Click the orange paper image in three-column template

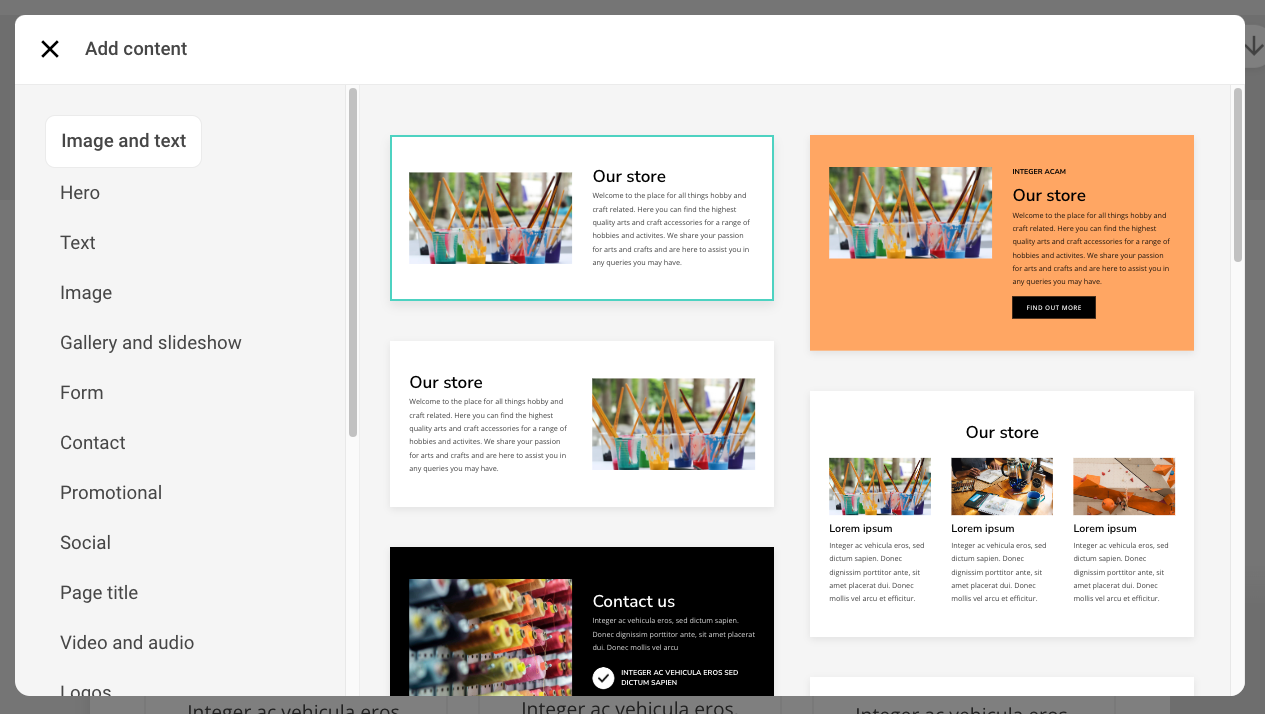1124,486
